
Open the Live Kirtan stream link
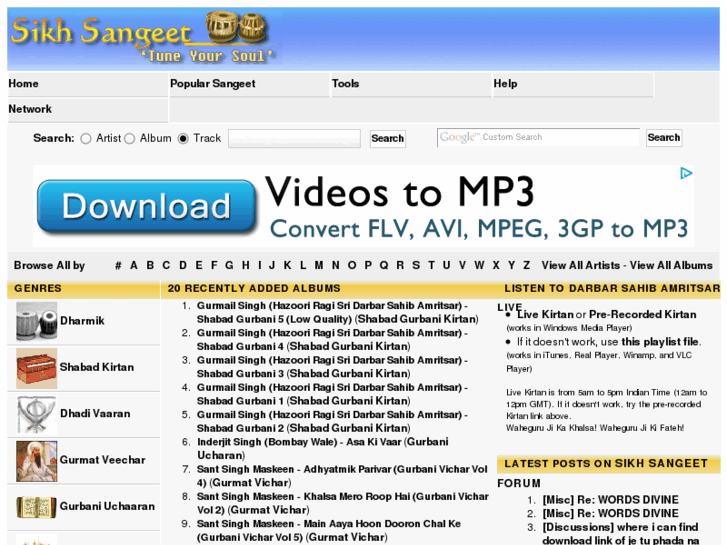tap(545, 315)
